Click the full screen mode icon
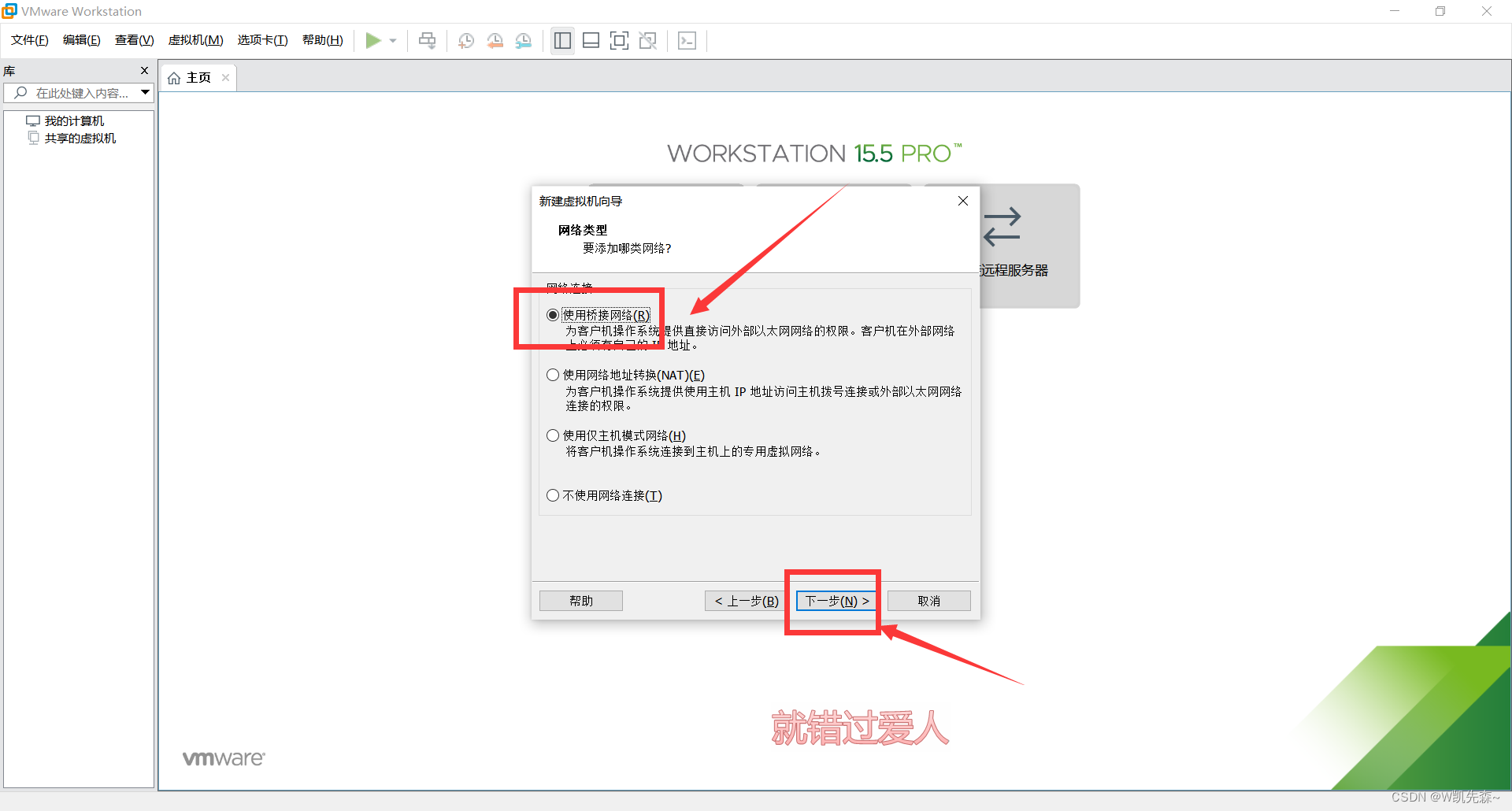Viewport: 1512px width, 811px height. coord(620,40)
